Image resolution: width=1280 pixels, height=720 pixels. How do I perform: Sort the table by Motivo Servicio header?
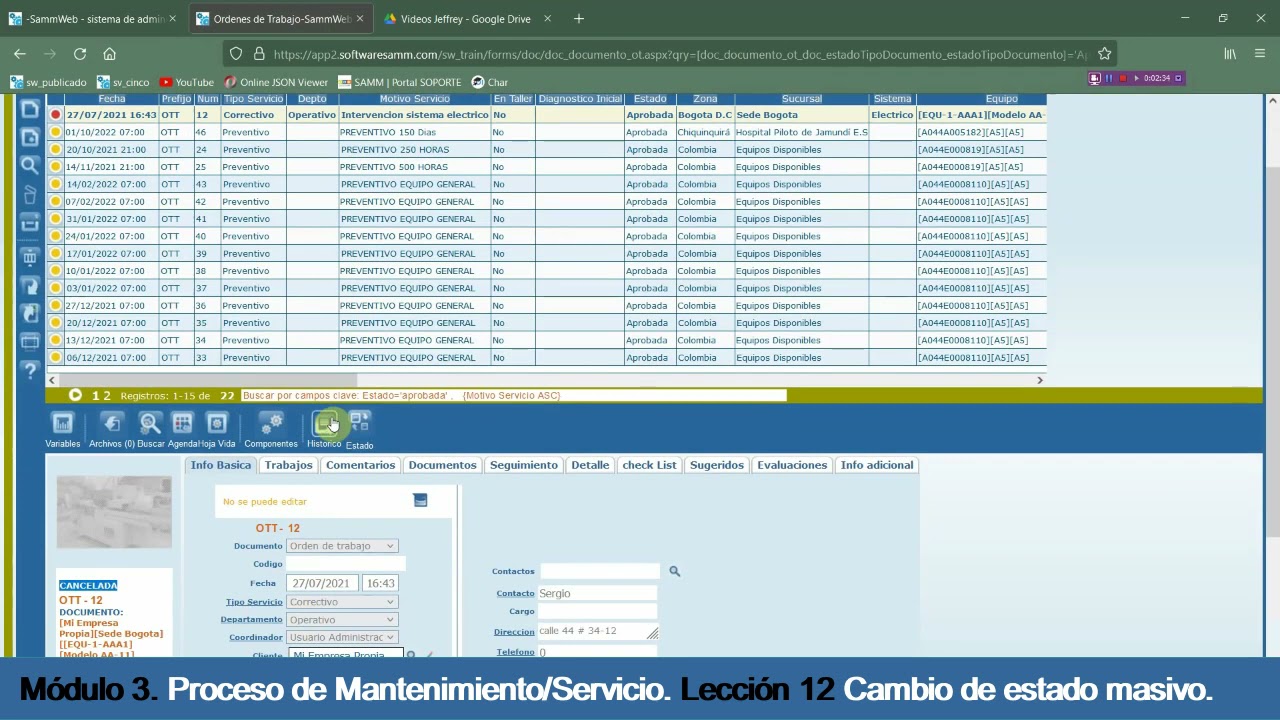[414, 99]
